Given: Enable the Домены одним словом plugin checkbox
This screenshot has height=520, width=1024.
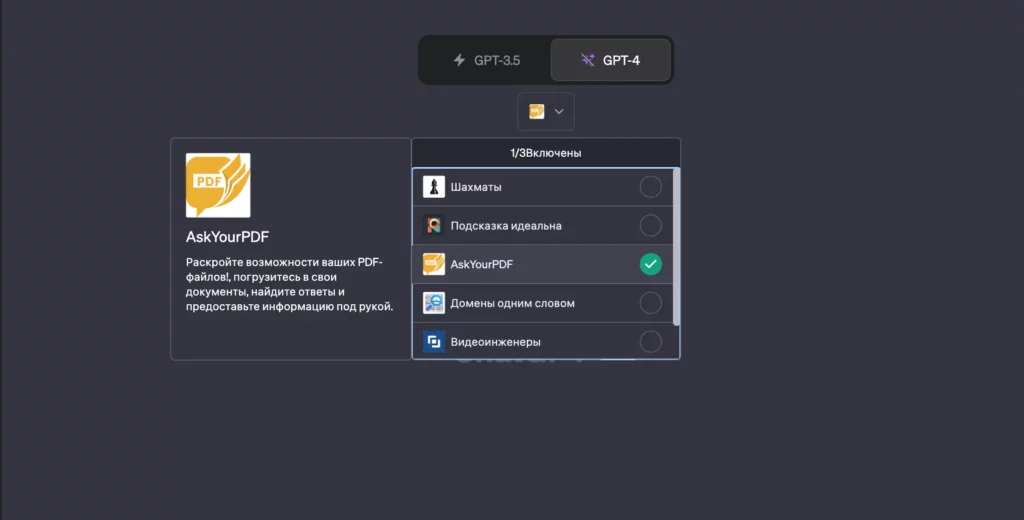Looking at the screenshot, I should pos(650,302).
